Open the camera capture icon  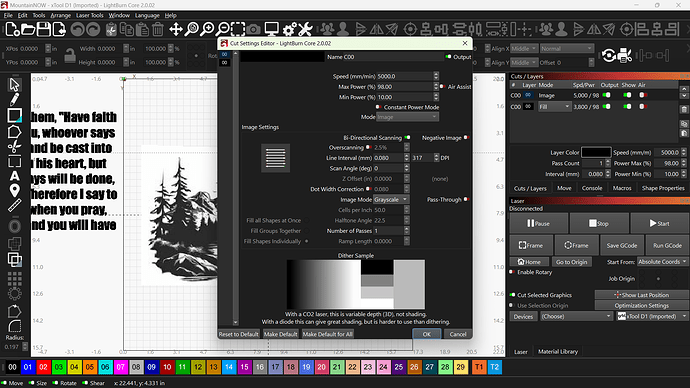(253, 29)
